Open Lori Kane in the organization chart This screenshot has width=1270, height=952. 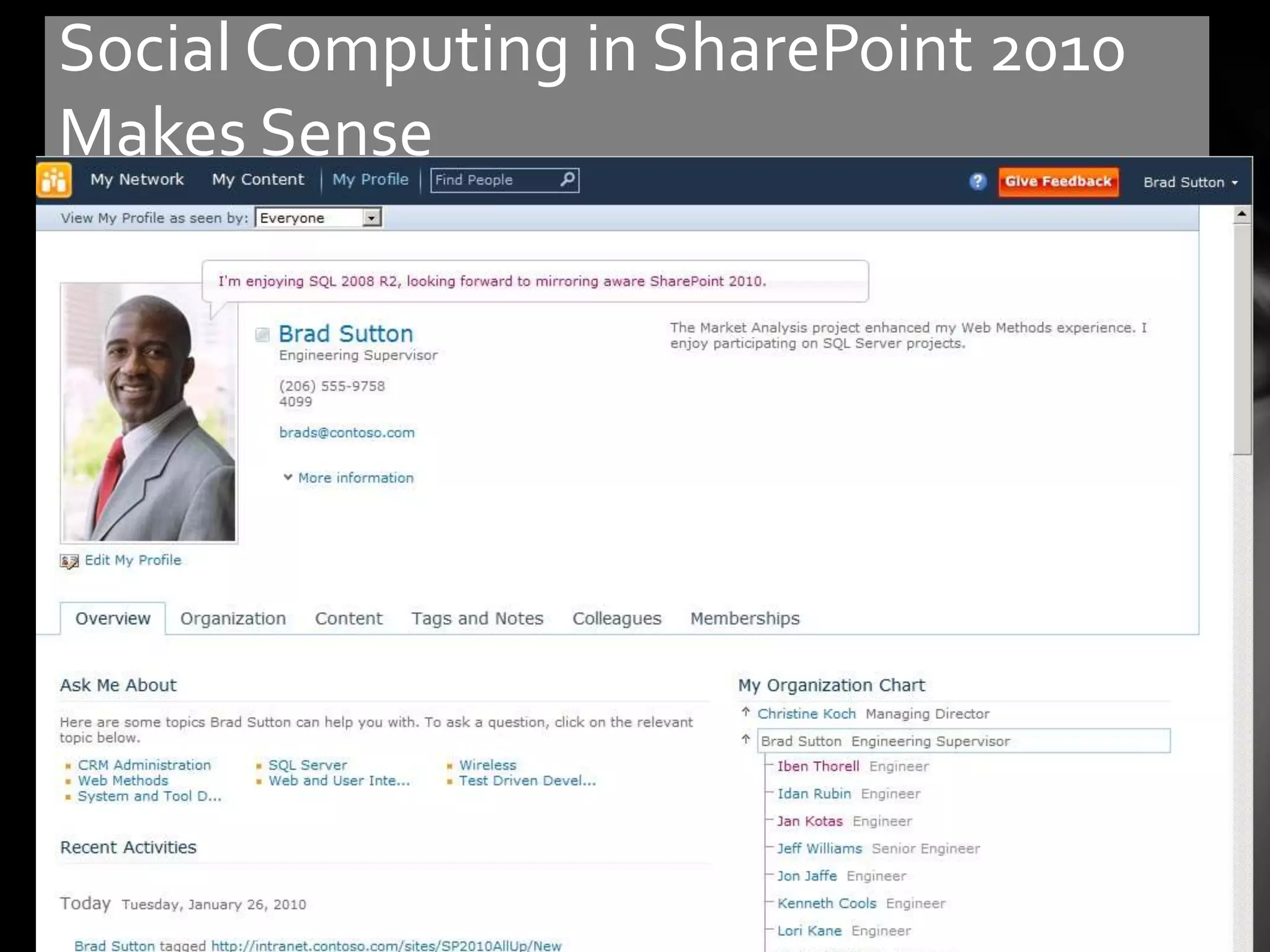click(x=809, y=931)
